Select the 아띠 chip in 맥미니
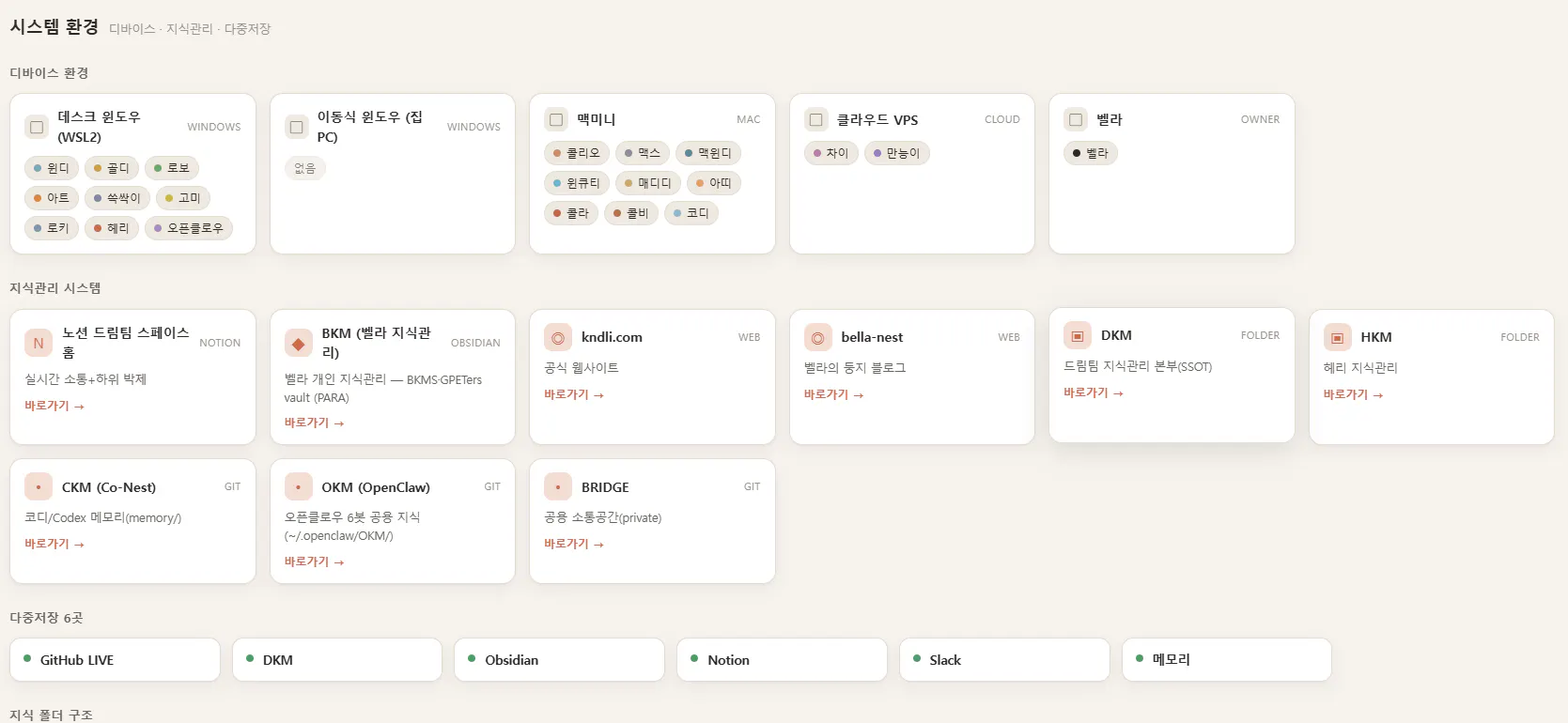 tap(714, 183)
